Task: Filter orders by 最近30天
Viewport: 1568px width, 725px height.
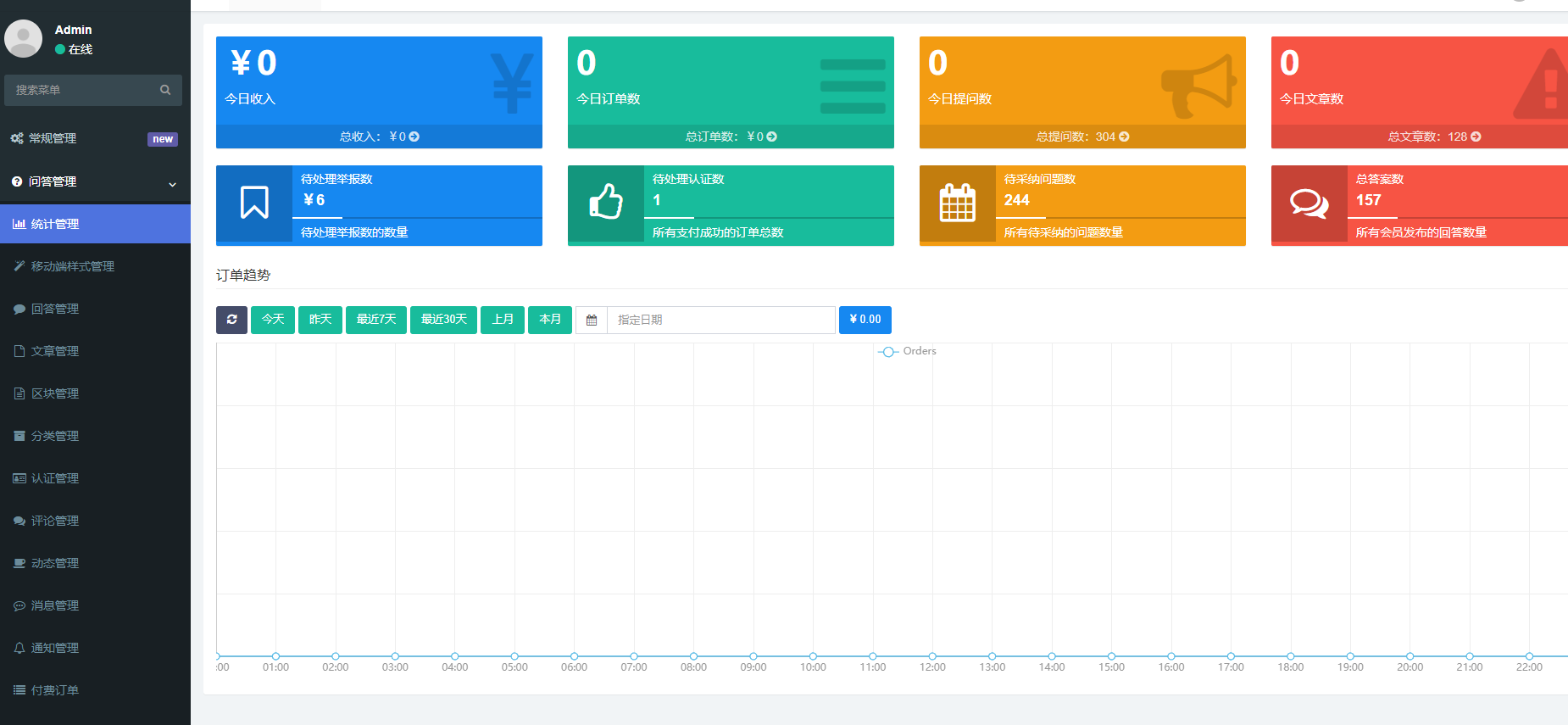Action: [x=444, y=320]
